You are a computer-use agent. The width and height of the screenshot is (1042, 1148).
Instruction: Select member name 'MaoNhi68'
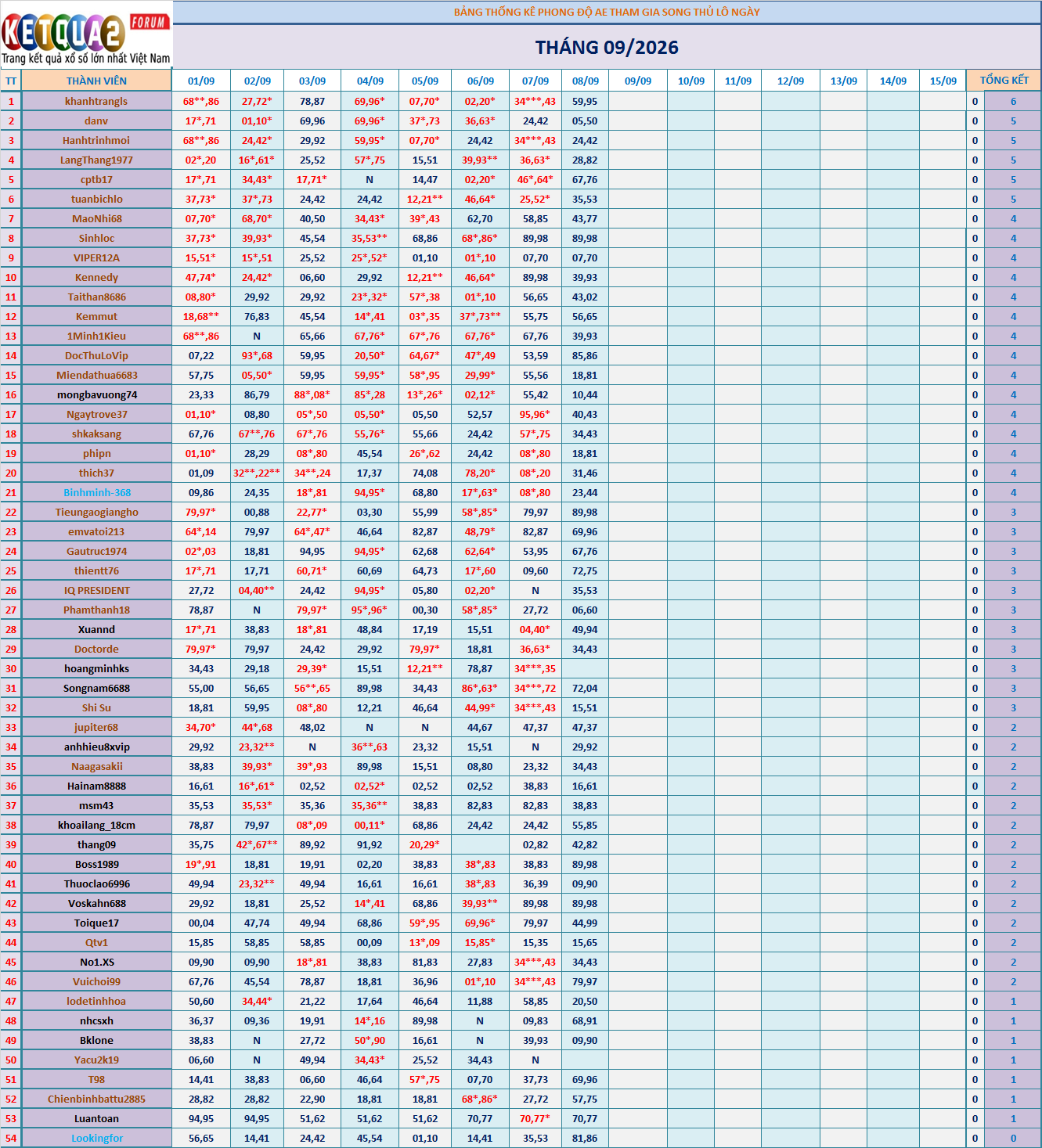[x=96, y=219]
